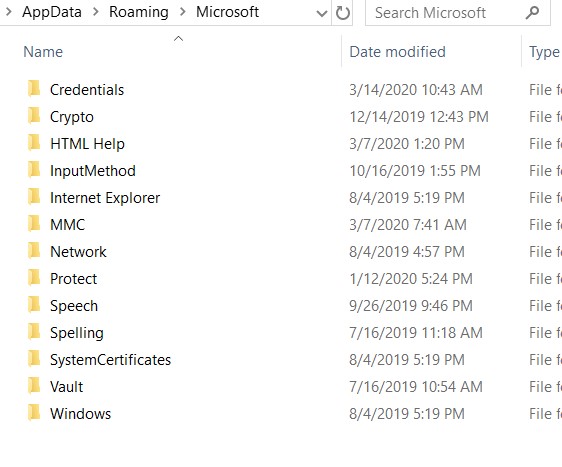The height and width of the screenshot is (467, 562).
Task: Select the Spelling folder name
Action: click(77, 333)
